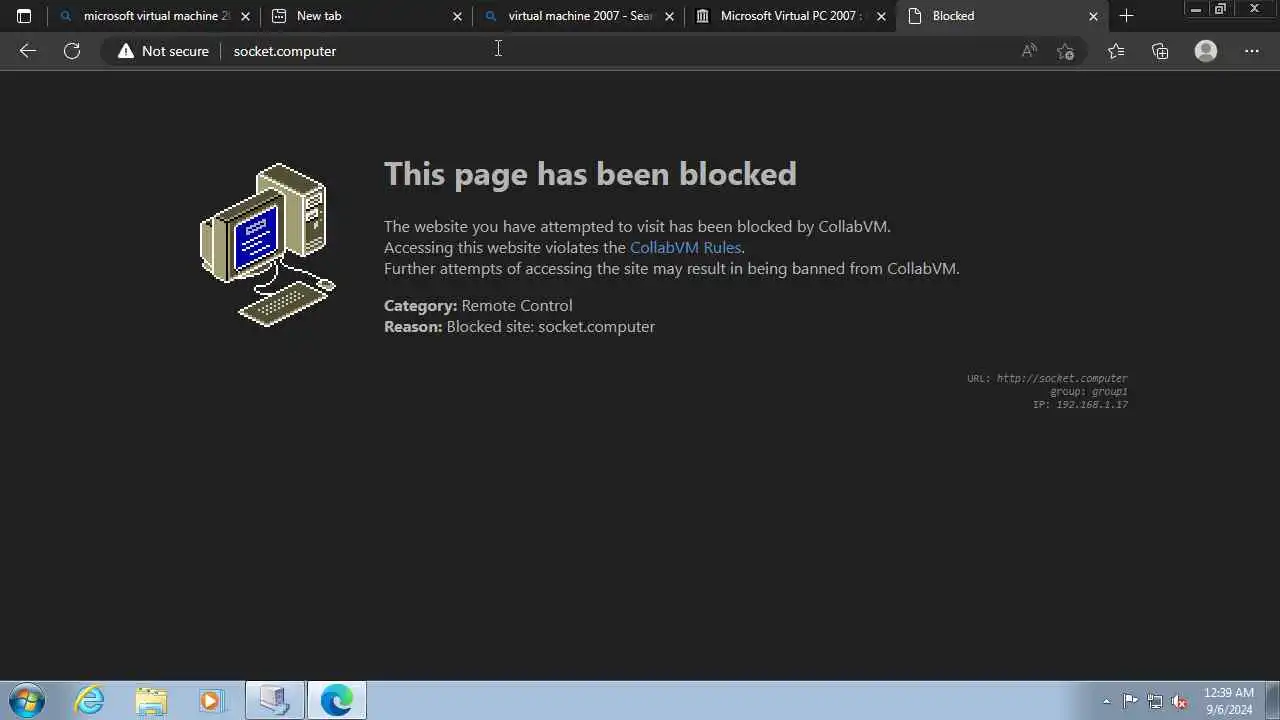1280x720 pixels.
Task: Open Read aloud icon in address bar
Action: pos(1029,51)
